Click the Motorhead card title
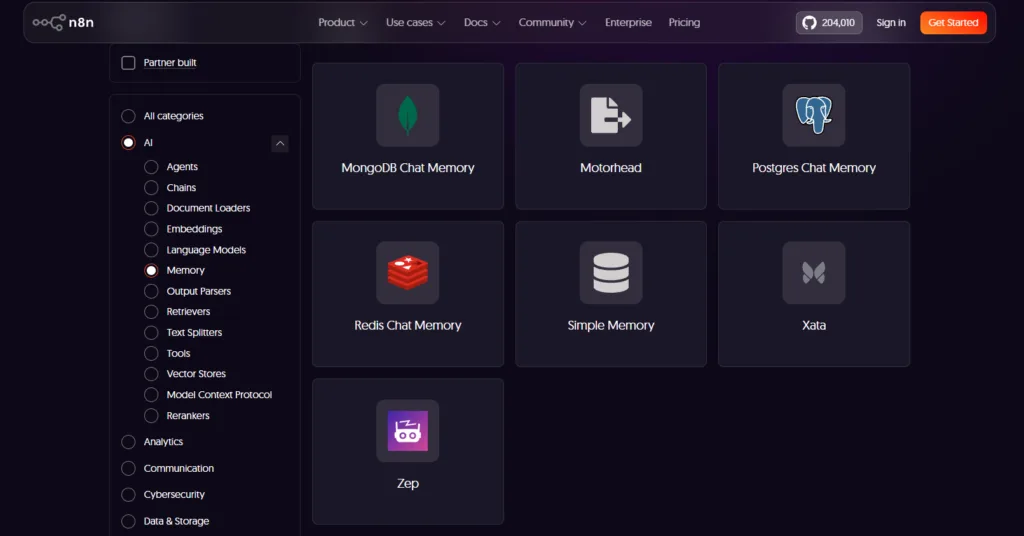The image size is (1024, 536). pyautogui.click(x=611, y=168)
